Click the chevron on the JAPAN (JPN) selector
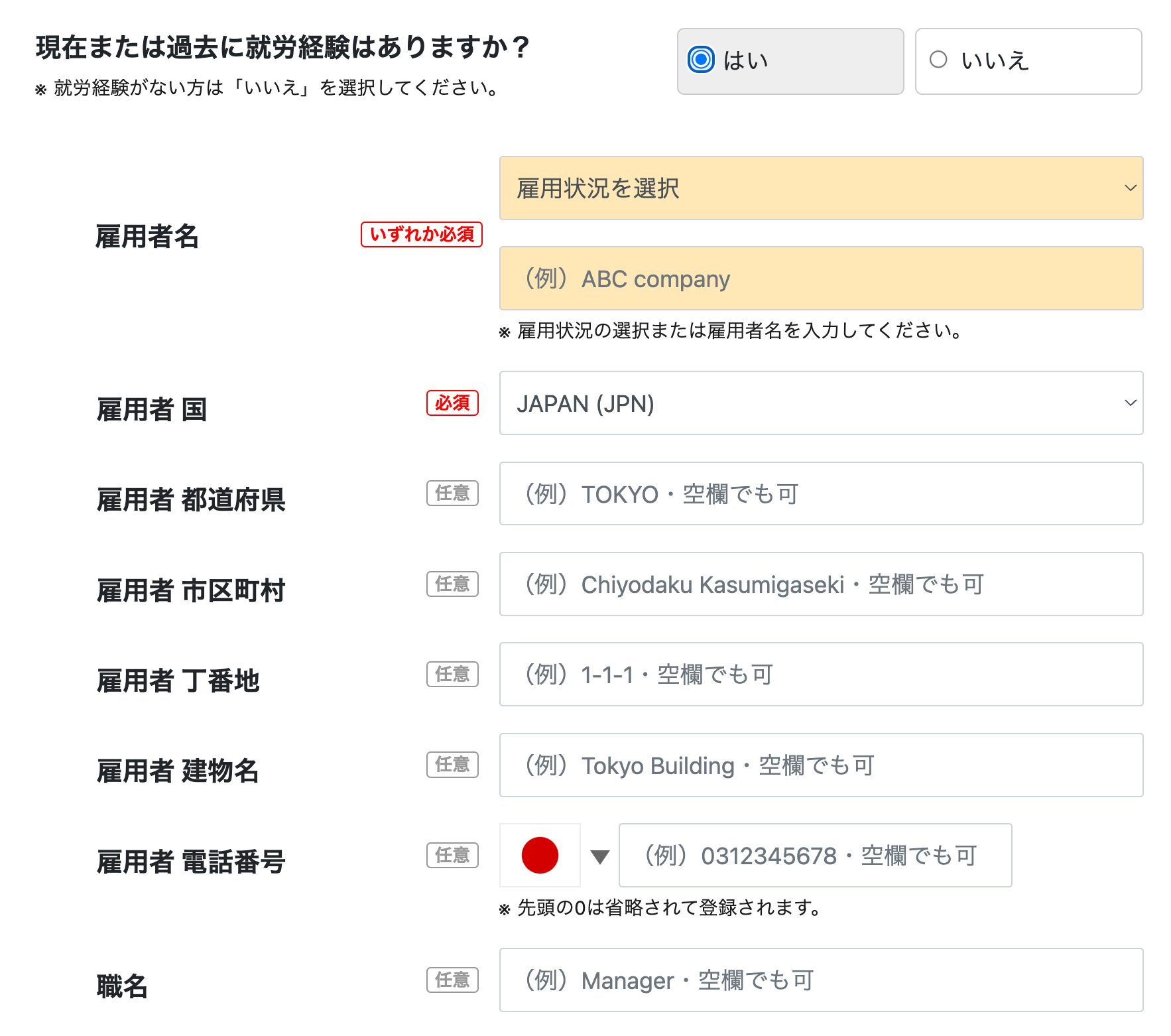1171x1036 pixels. 1130,403
